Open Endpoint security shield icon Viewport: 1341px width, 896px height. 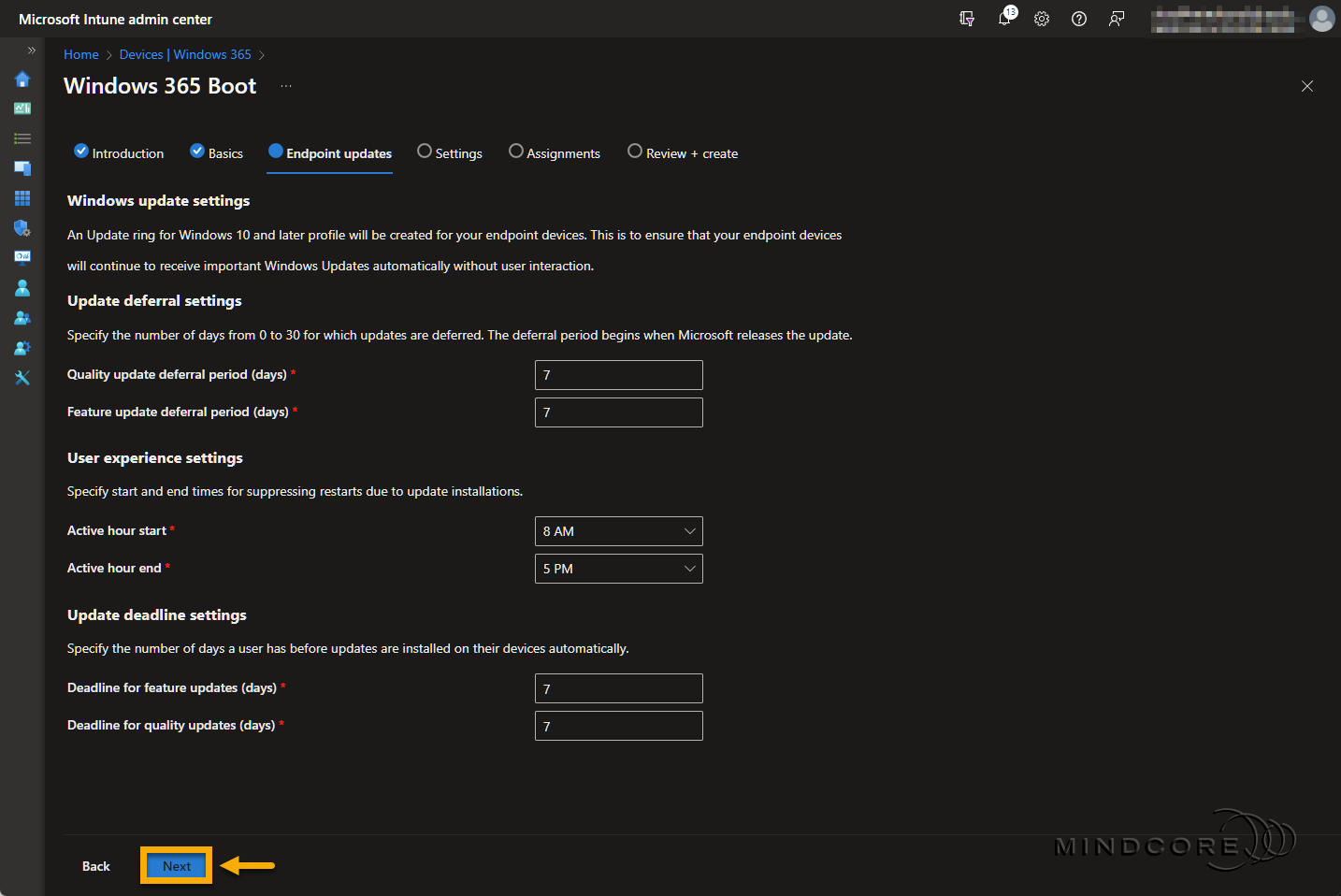[x=22, y=228]
